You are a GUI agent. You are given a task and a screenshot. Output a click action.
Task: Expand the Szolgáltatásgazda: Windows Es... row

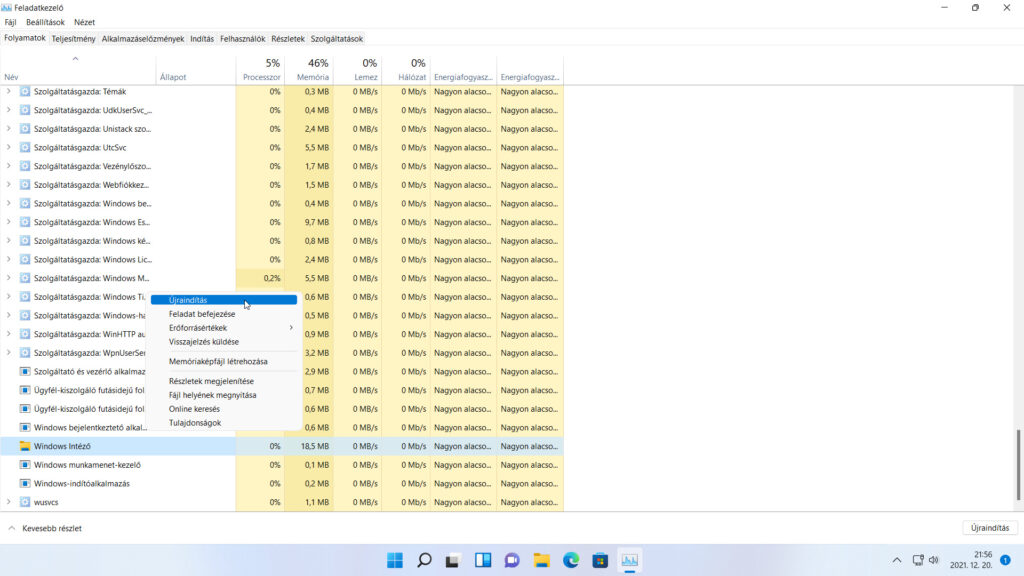[x=8, y=222]
